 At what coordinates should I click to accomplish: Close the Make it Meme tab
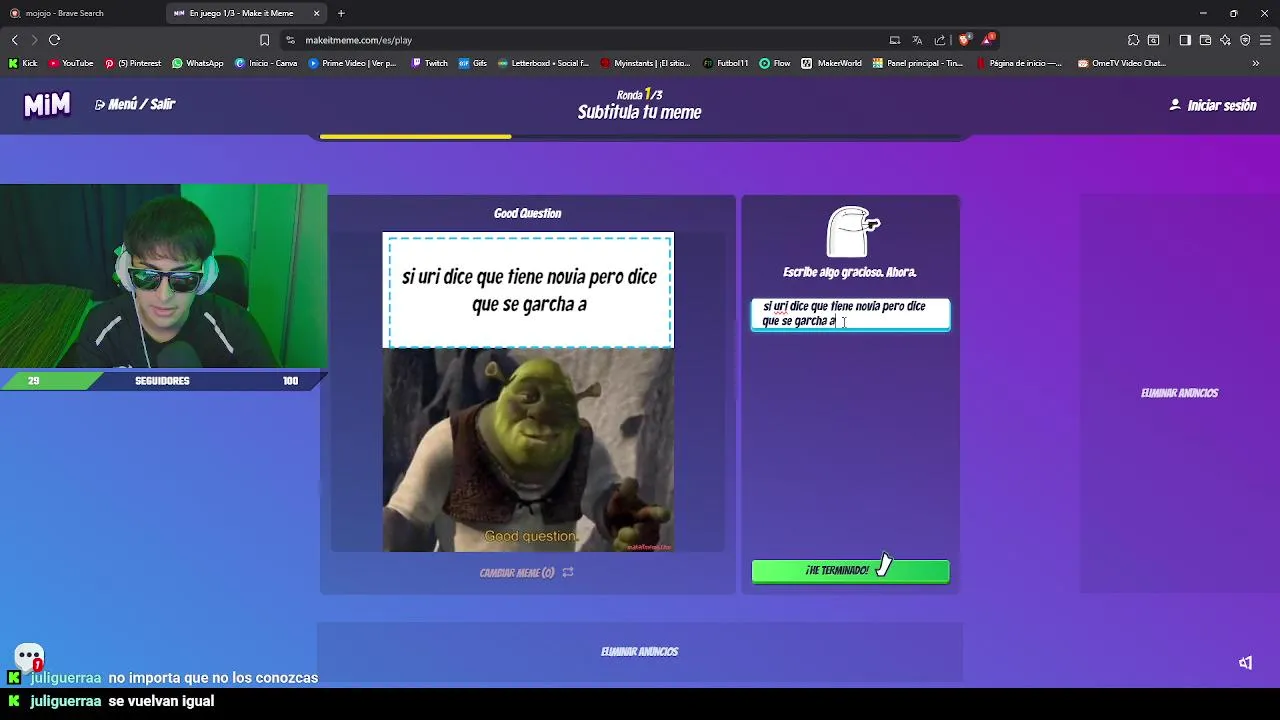(x=317, y=13)
